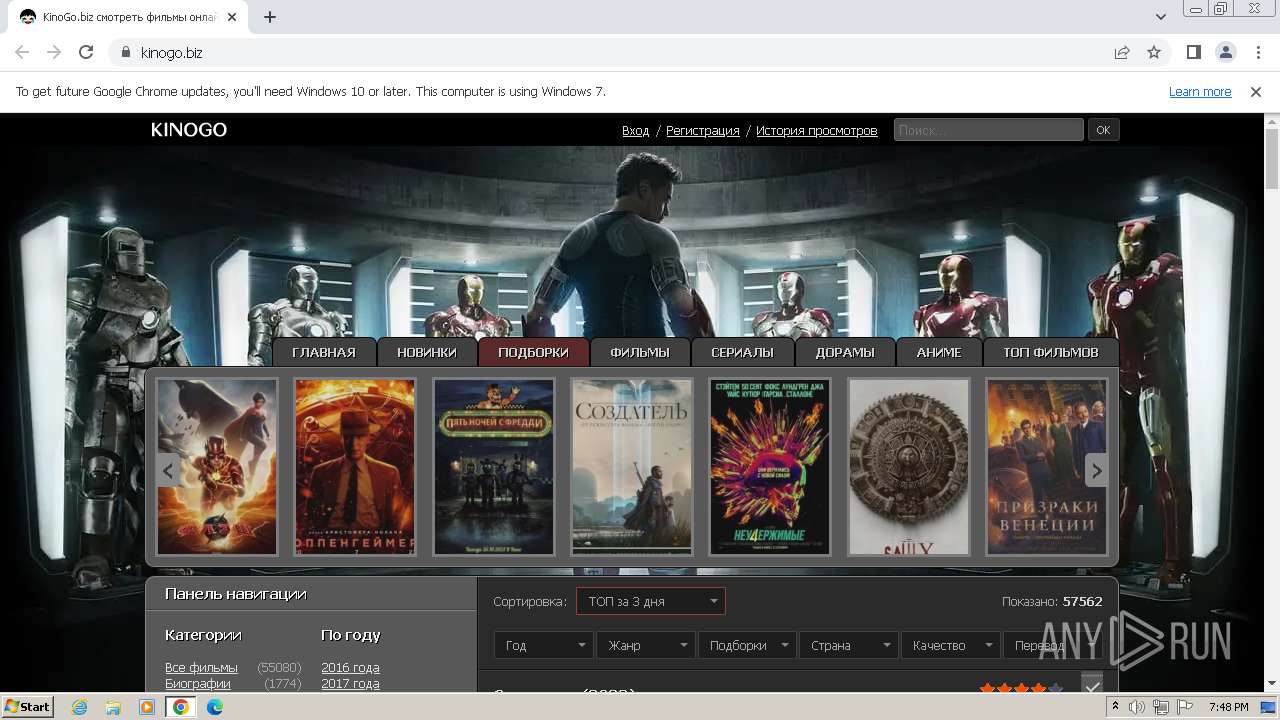Bookmark this page with the star icon
1280x720 pixels.
tap(1154, 52)
